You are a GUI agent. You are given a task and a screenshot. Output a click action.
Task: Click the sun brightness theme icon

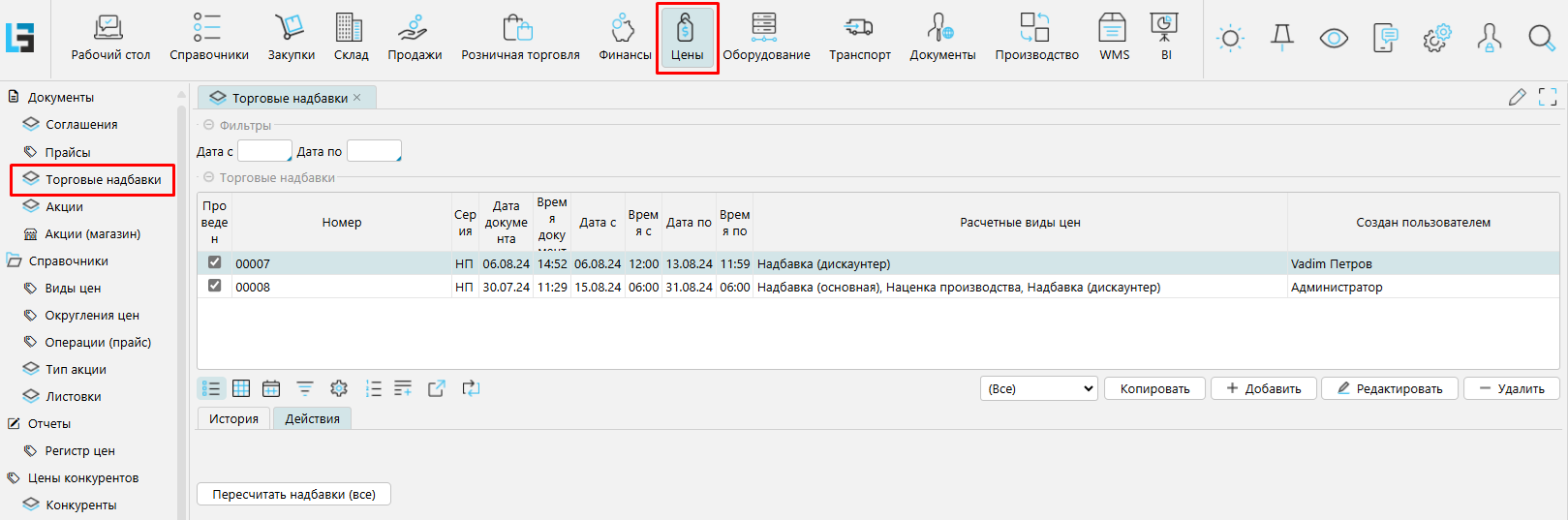click(x=1230, y=39)
